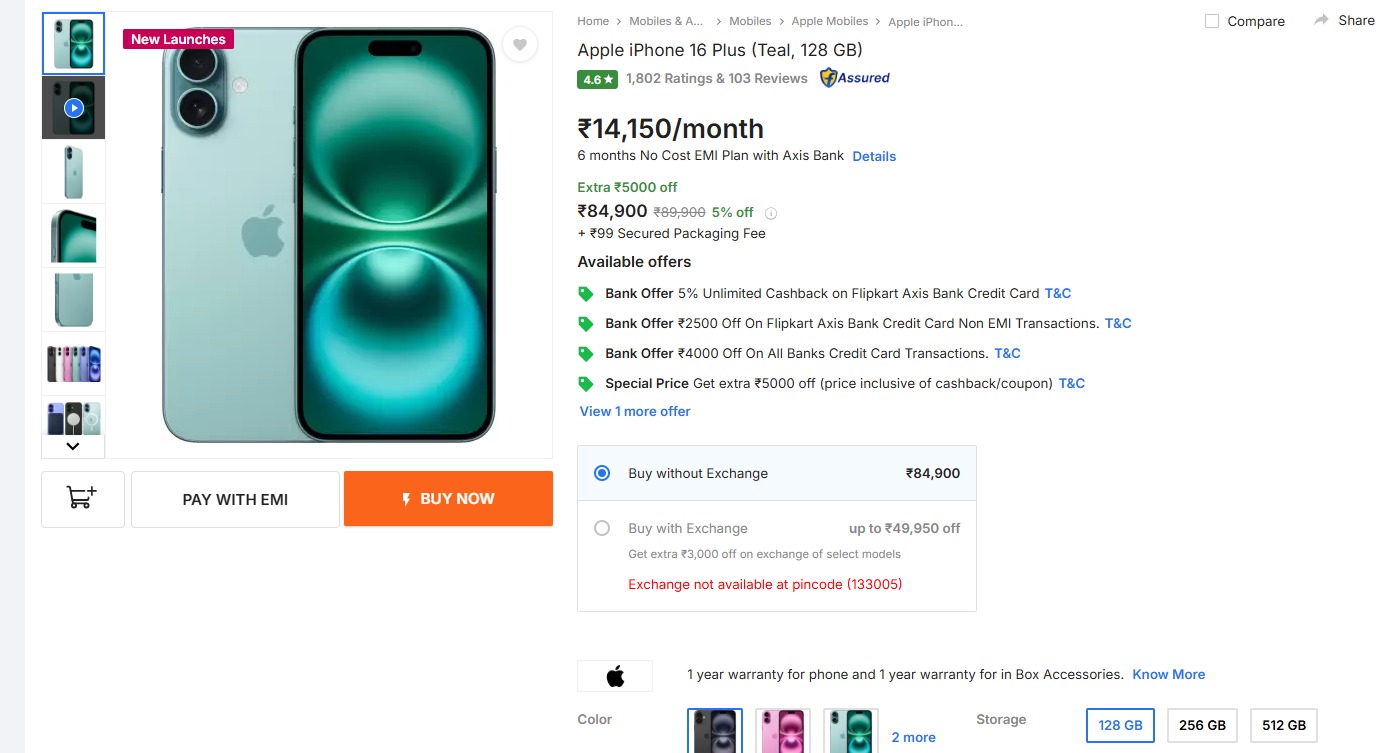Play the product video thumbnail
1386x753 pixels.
[73, 107]
